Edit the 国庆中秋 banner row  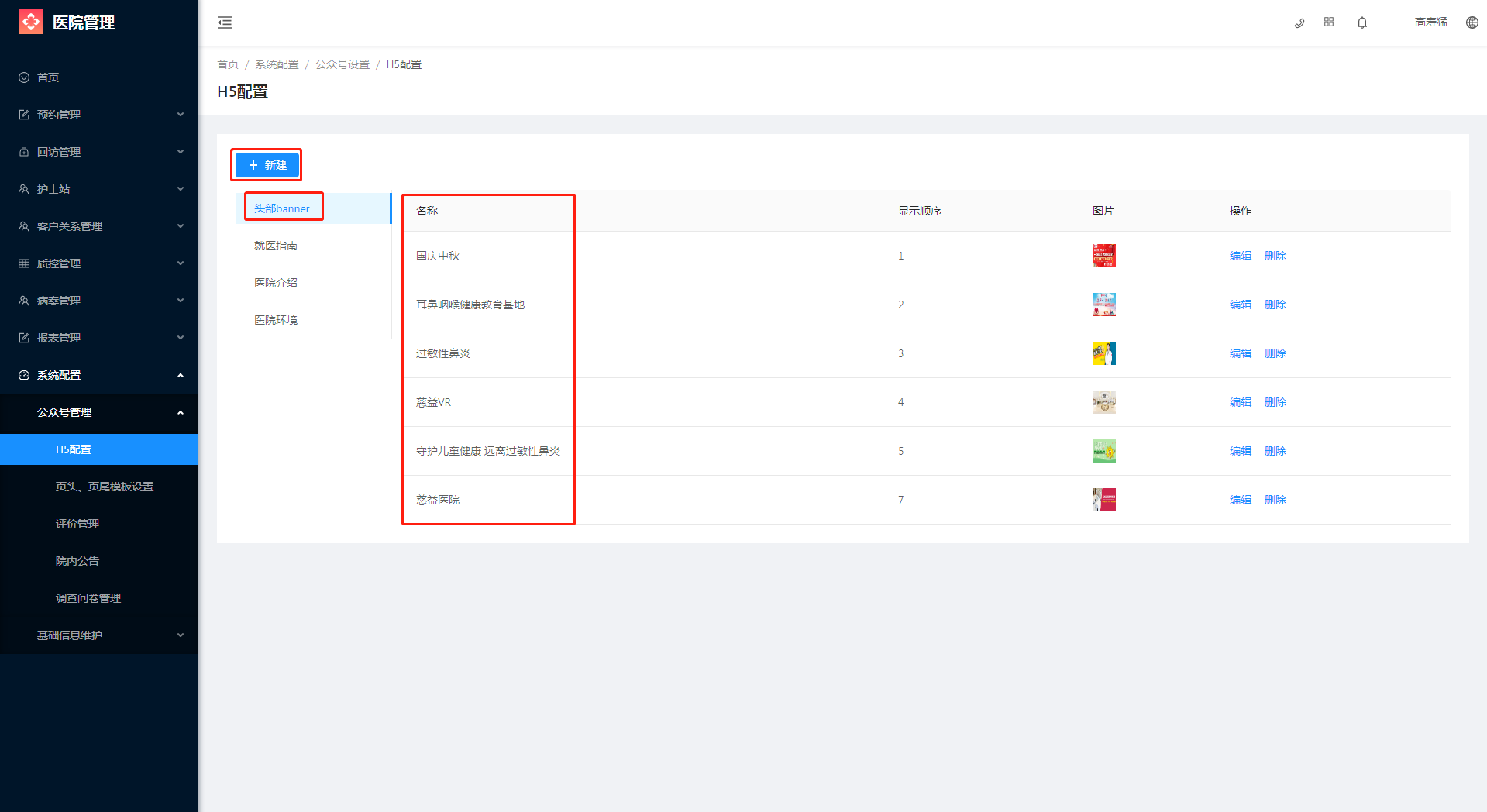(1240, 256)
